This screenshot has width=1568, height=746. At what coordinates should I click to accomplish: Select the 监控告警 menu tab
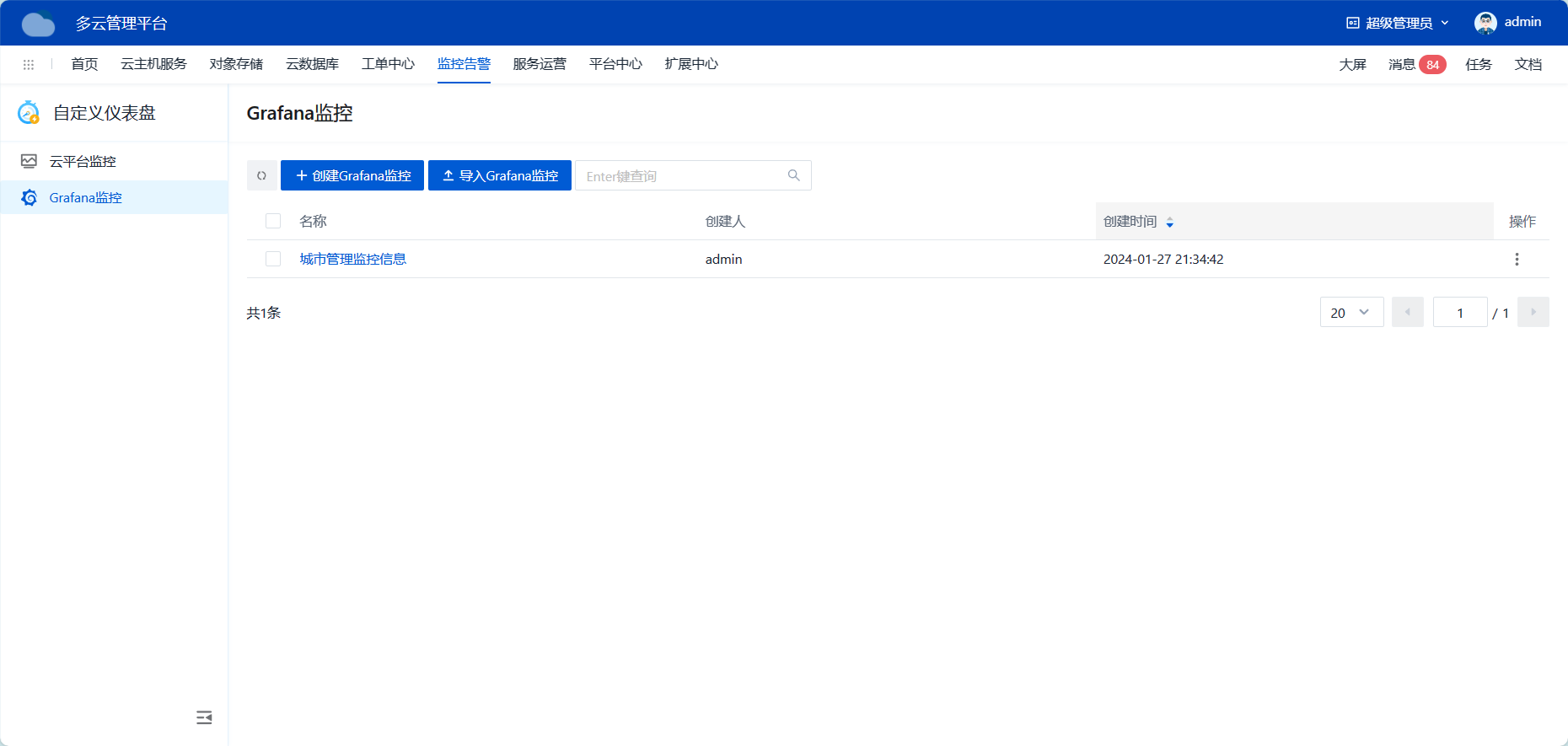(464, 64)
